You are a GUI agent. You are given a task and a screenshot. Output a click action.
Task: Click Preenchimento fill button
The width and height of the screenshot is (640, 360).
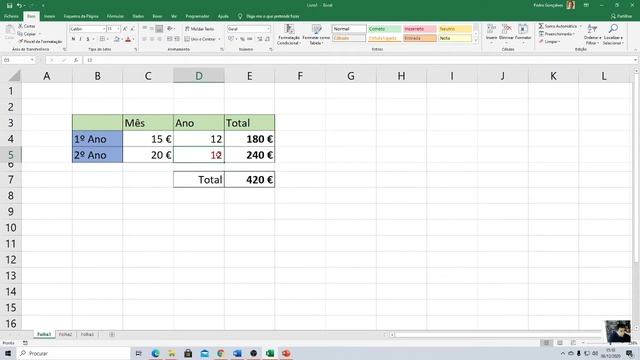[x=556, y=34]
